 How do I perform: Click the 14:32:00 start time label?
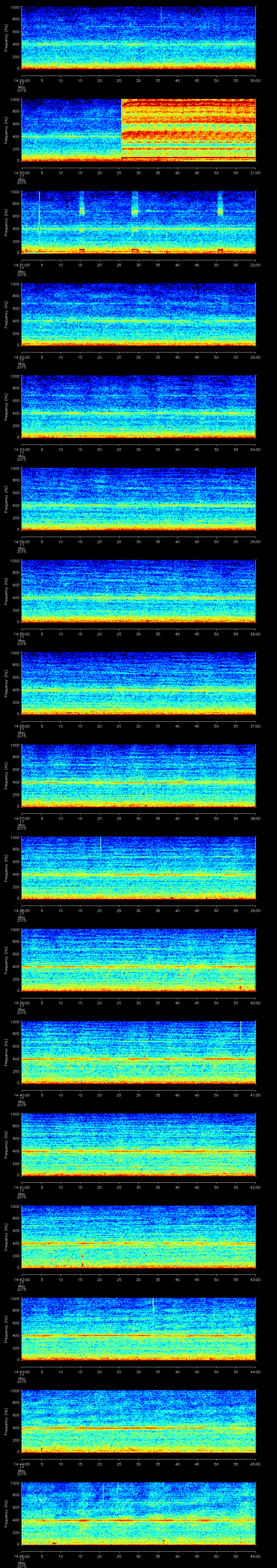pyautogui.click(x=22, y=357)
